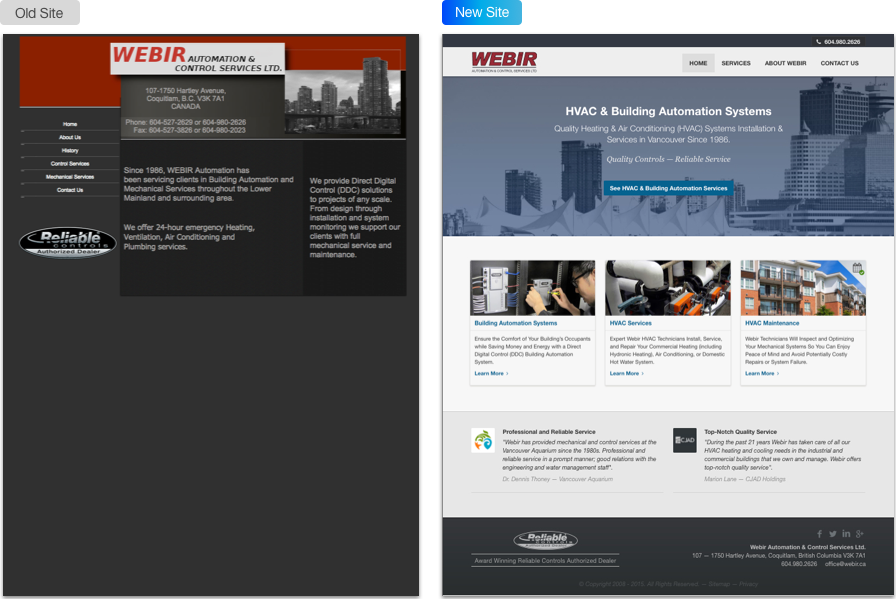
Task: Click the Reliable Controls Authorized Dealer badge on old site
Action: [x=68, y=242]
